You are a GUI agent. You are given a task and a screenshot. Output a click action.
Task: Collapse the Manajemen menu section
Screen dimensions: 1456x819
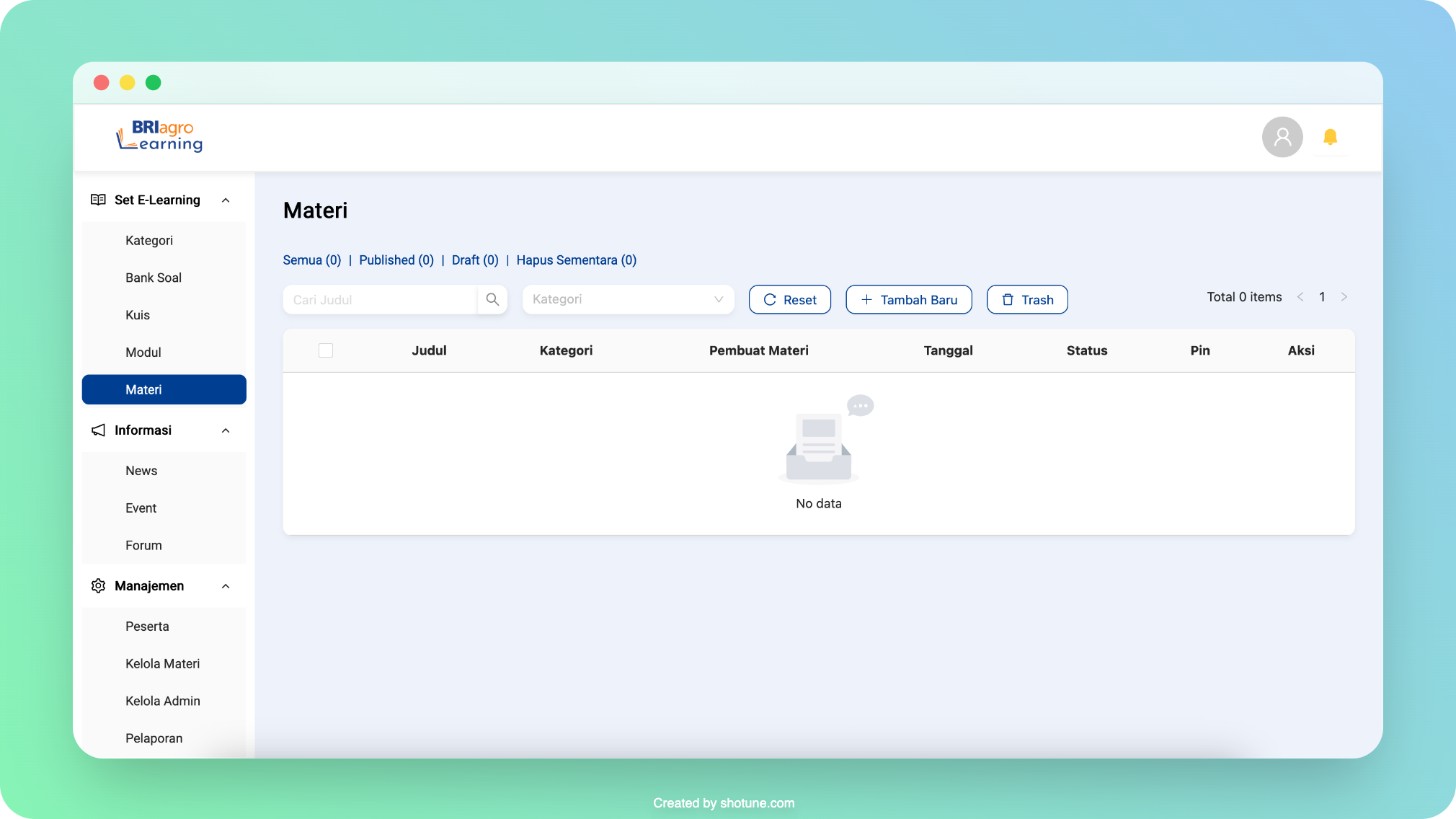227,585
